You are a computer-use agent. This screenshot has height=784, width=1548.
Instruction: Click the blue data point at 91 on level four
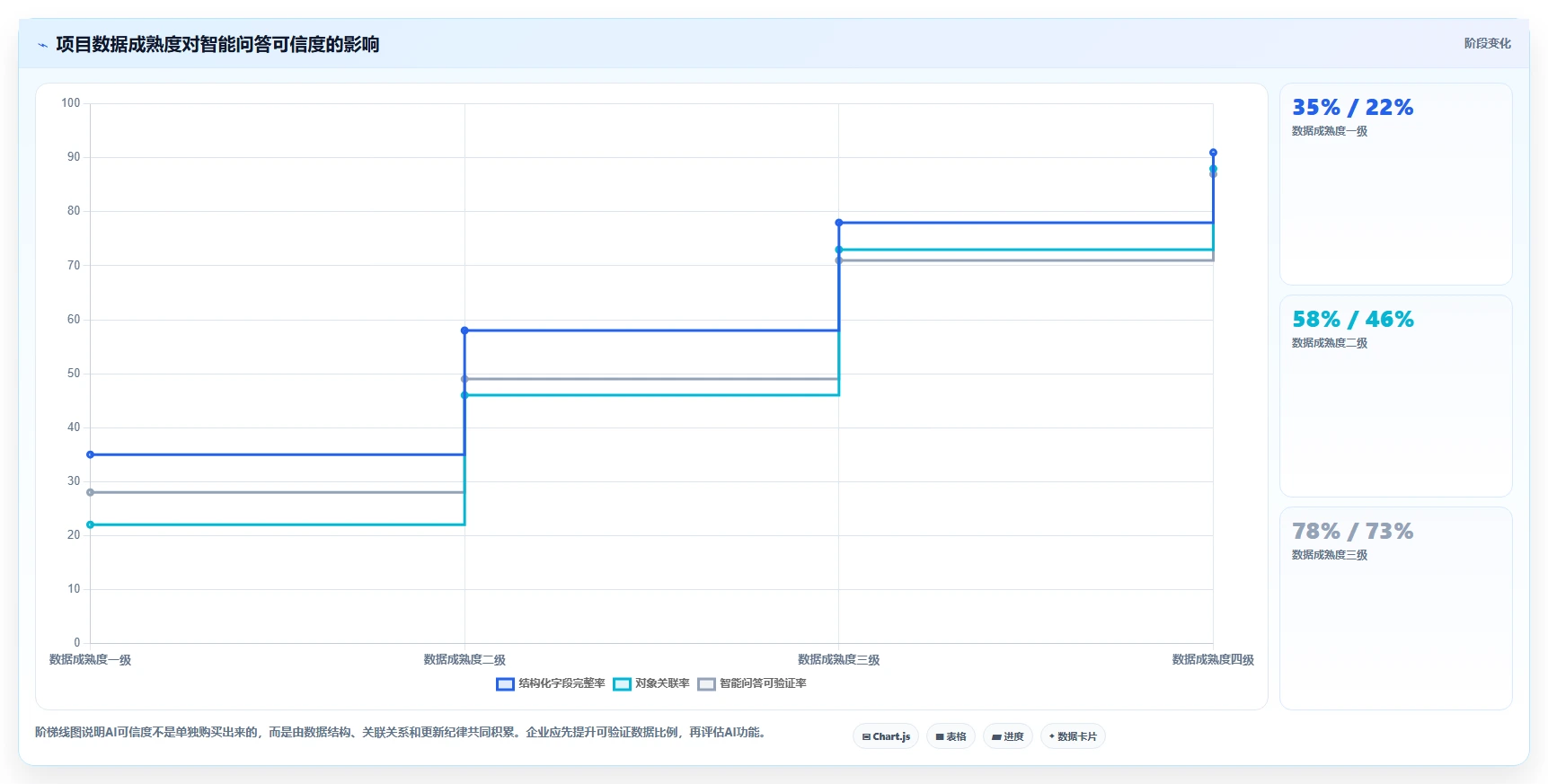(1213, 153)
